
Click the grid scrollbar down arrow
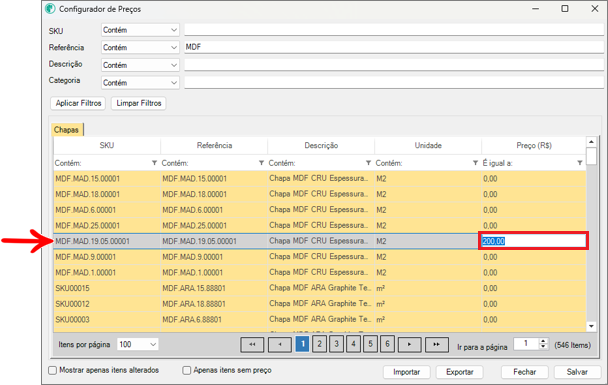[591, 326]
